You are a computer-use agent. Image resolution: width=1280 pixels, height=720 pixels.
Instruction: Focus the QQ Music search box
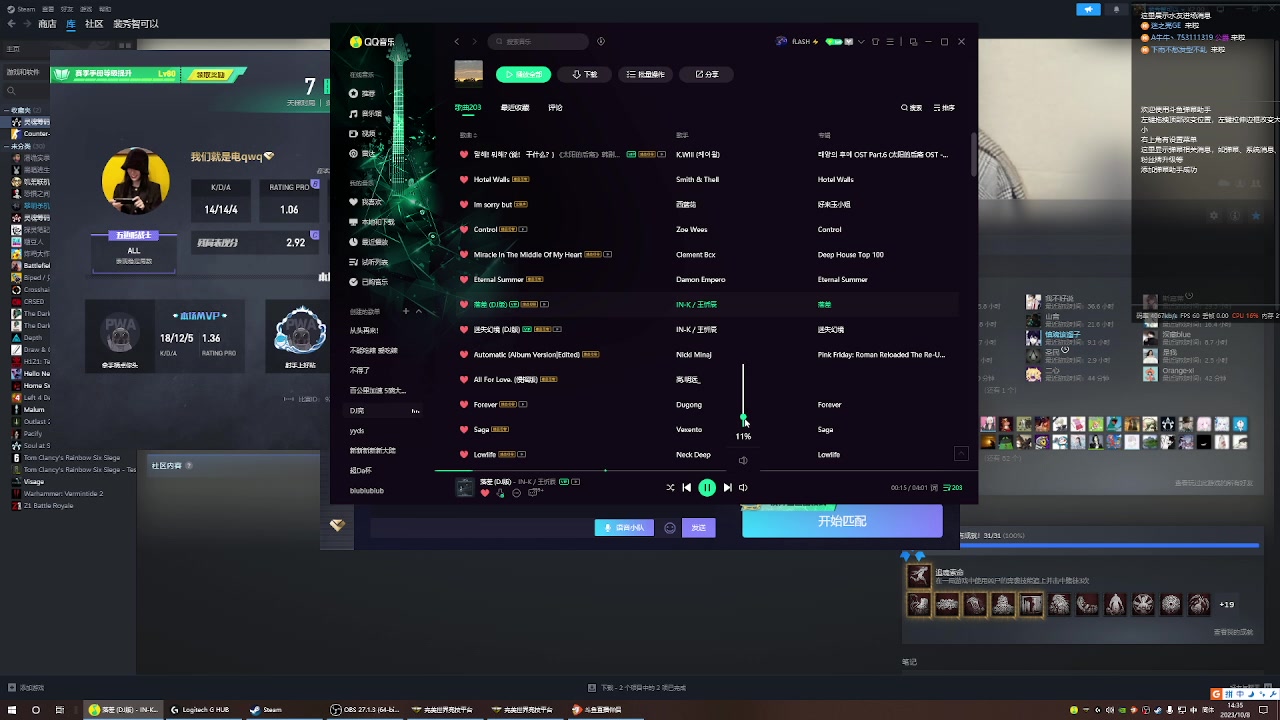tap(538, 42)
